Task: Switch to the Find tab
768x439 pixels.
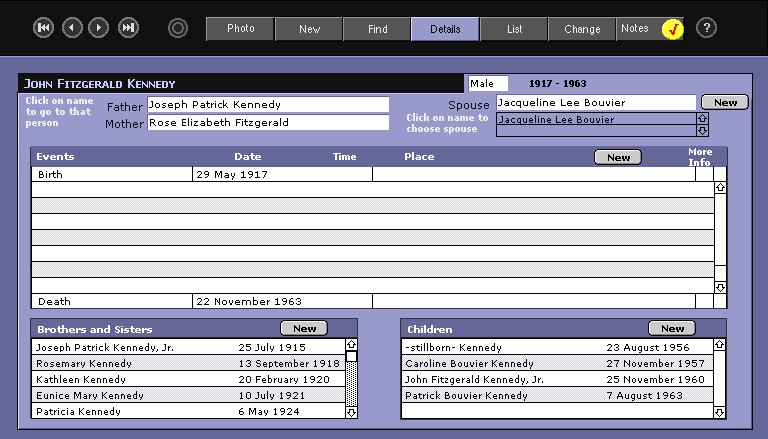Action: click(x=377, y=29)
